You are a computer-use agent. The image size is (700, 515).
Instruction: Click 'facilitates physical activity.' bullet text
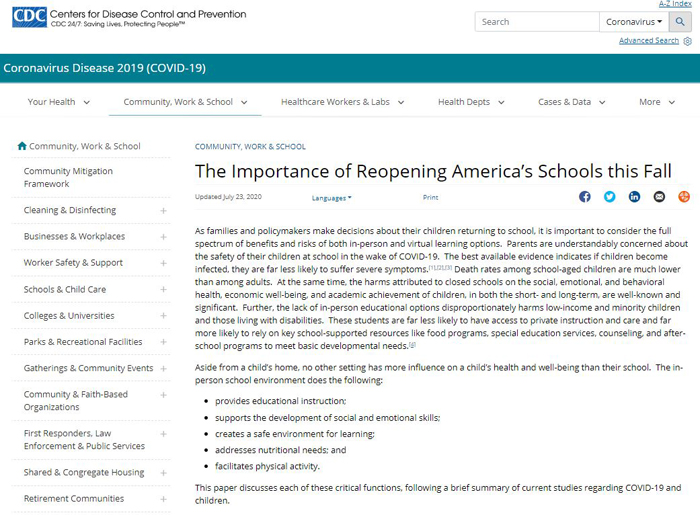267,466
